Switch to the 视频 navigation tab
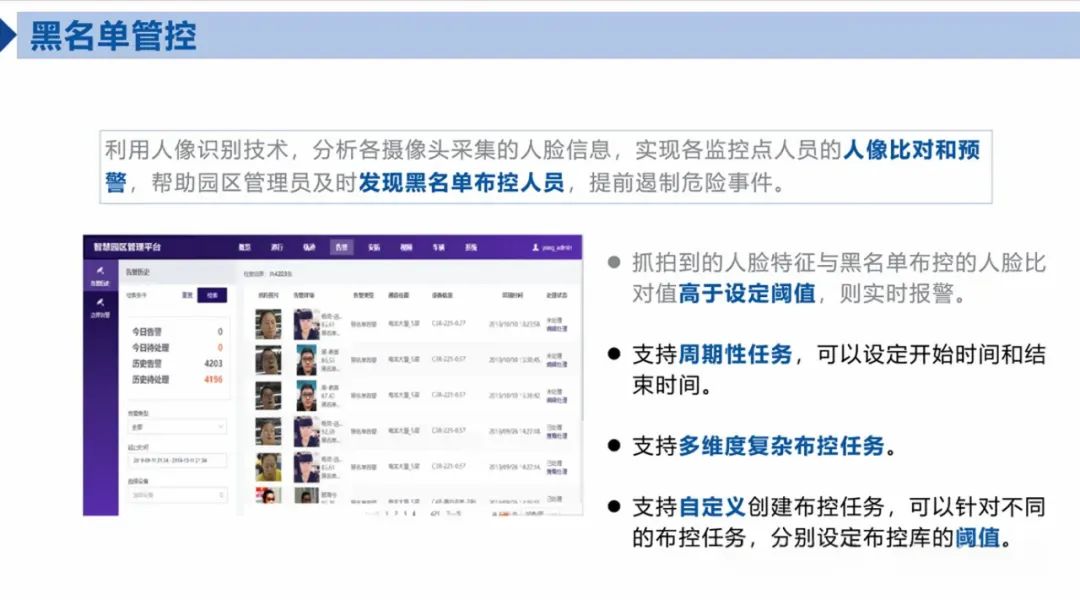Image resolution: width=1080 pixels, height=600 pixels. (406, 247)
